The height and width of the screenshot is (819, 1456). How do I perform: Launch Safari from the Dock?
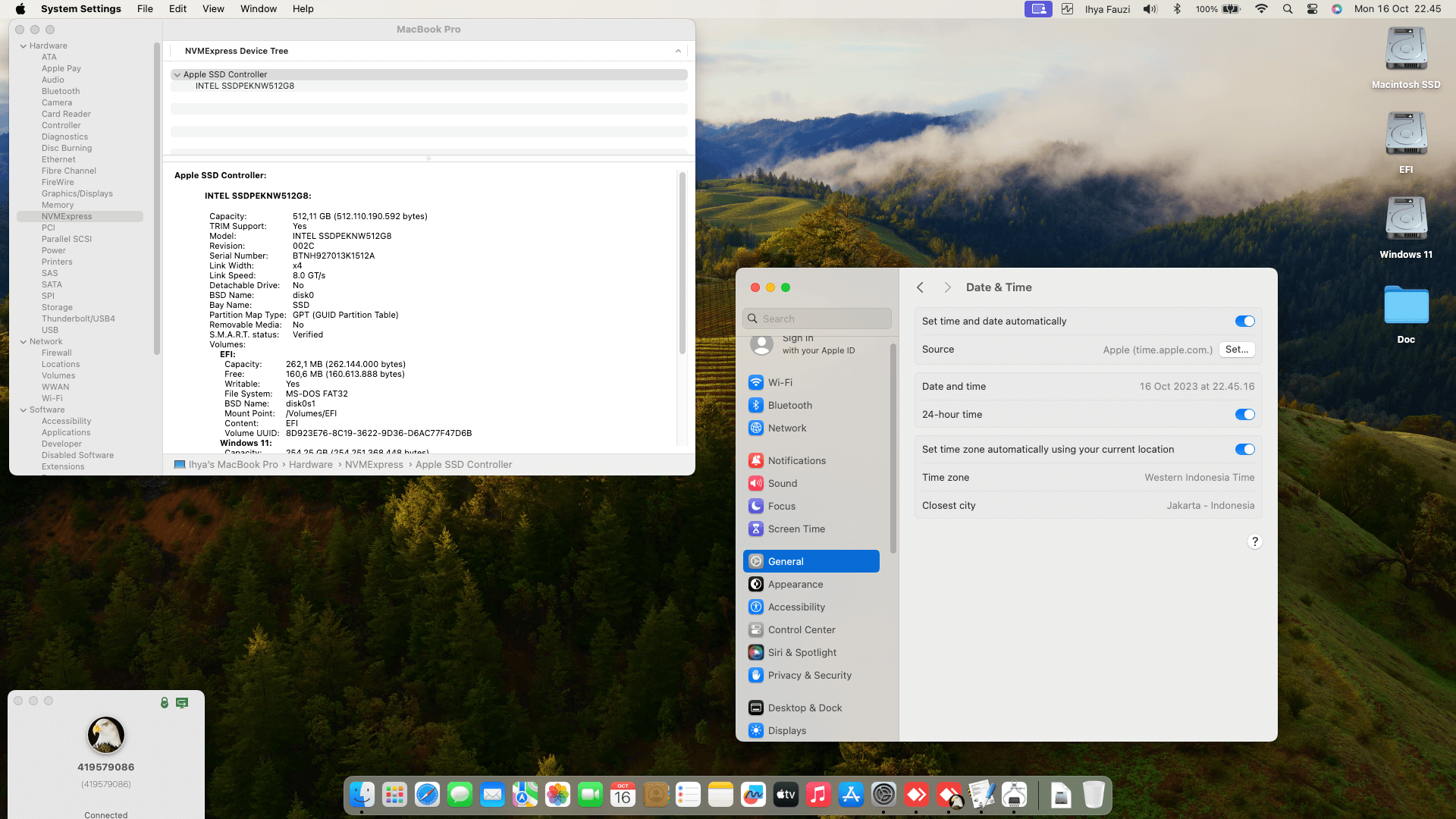(427, 795)
